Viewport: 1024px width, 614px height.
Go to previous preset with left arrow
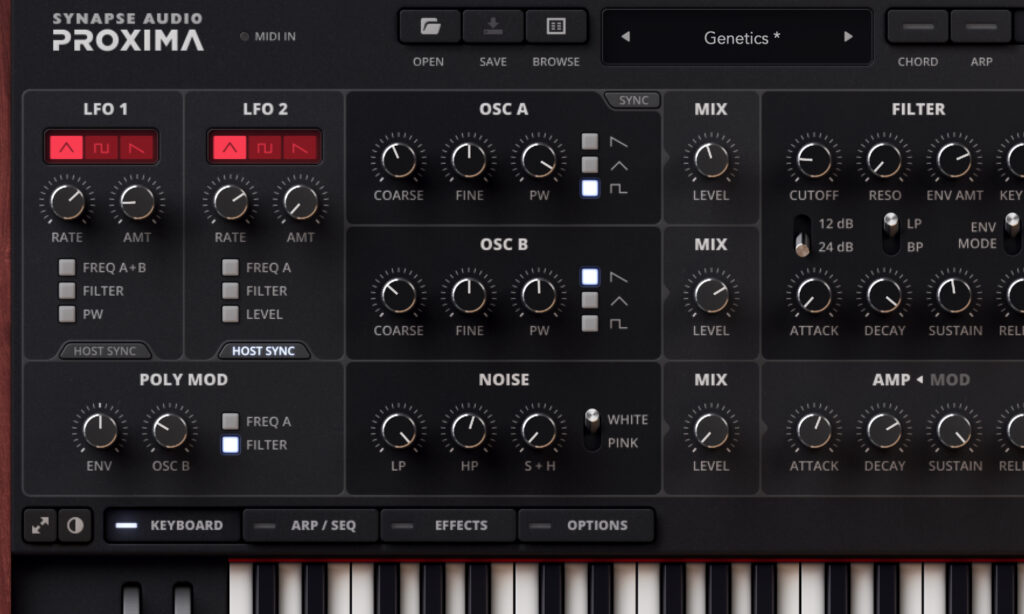point(625,38)
